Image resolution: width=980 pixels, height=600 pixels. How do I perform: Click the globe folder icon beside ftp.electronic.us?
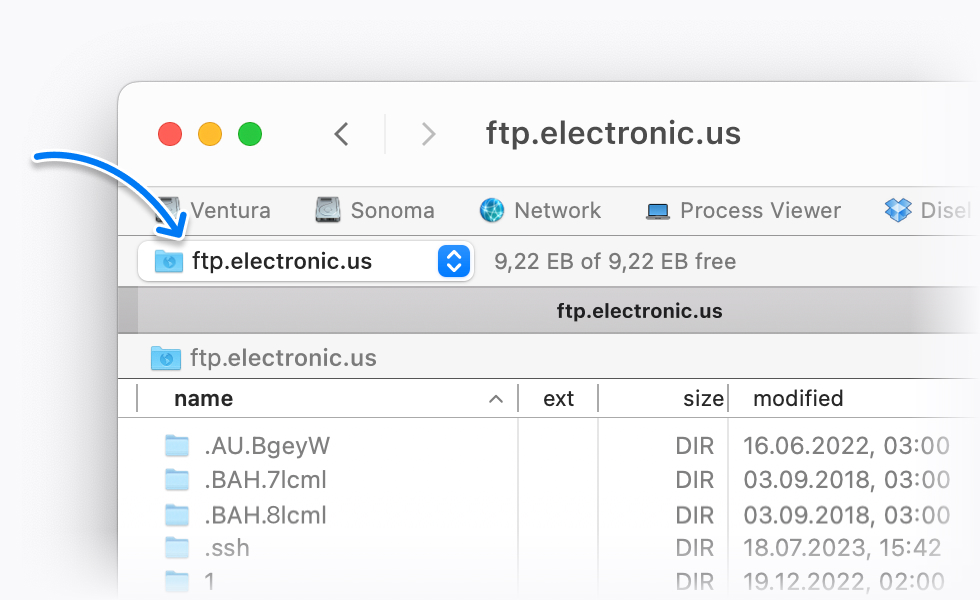[x=165, y=357]
